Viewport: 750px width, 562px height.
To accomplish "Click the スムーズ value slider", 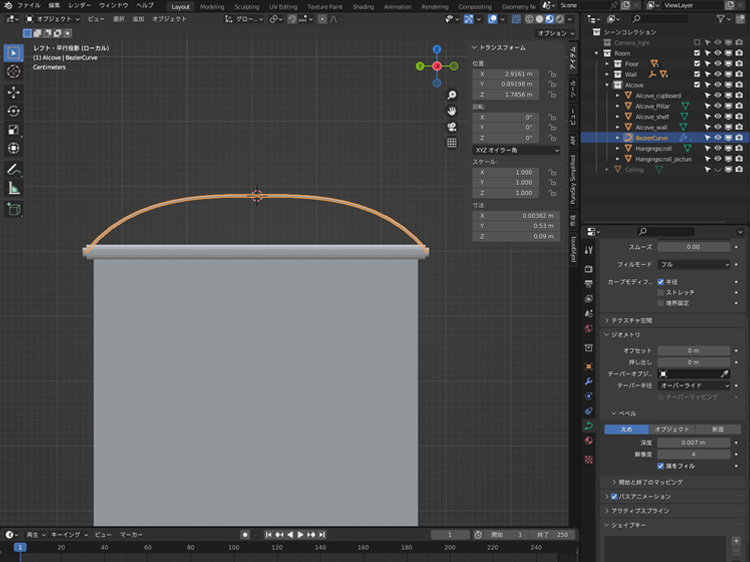I will click(x=695, y=246).
